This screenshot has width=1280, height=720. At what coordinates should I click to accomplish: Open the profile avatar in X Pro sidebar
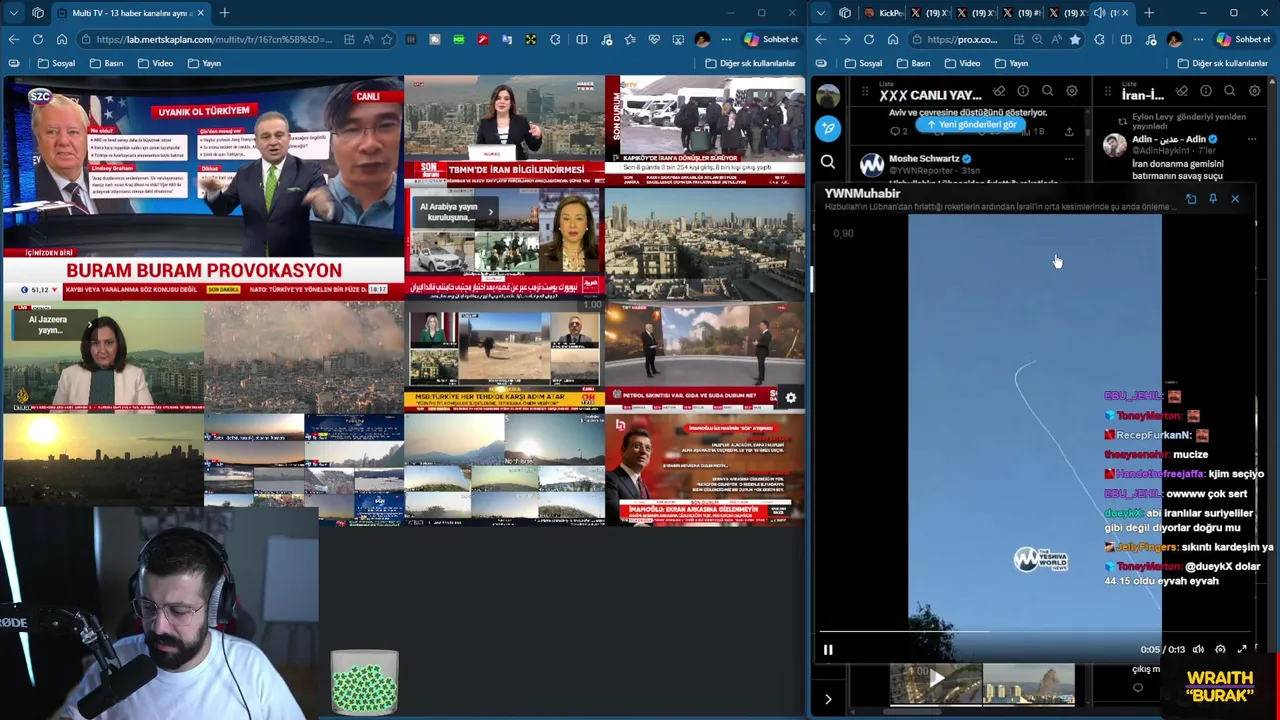828,96
